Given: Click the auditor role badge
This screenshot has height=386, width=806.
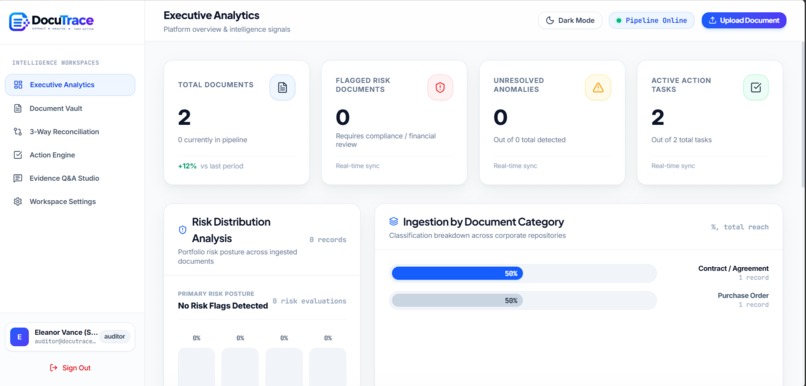Looking at the screenshot, I should pos(115,336).
